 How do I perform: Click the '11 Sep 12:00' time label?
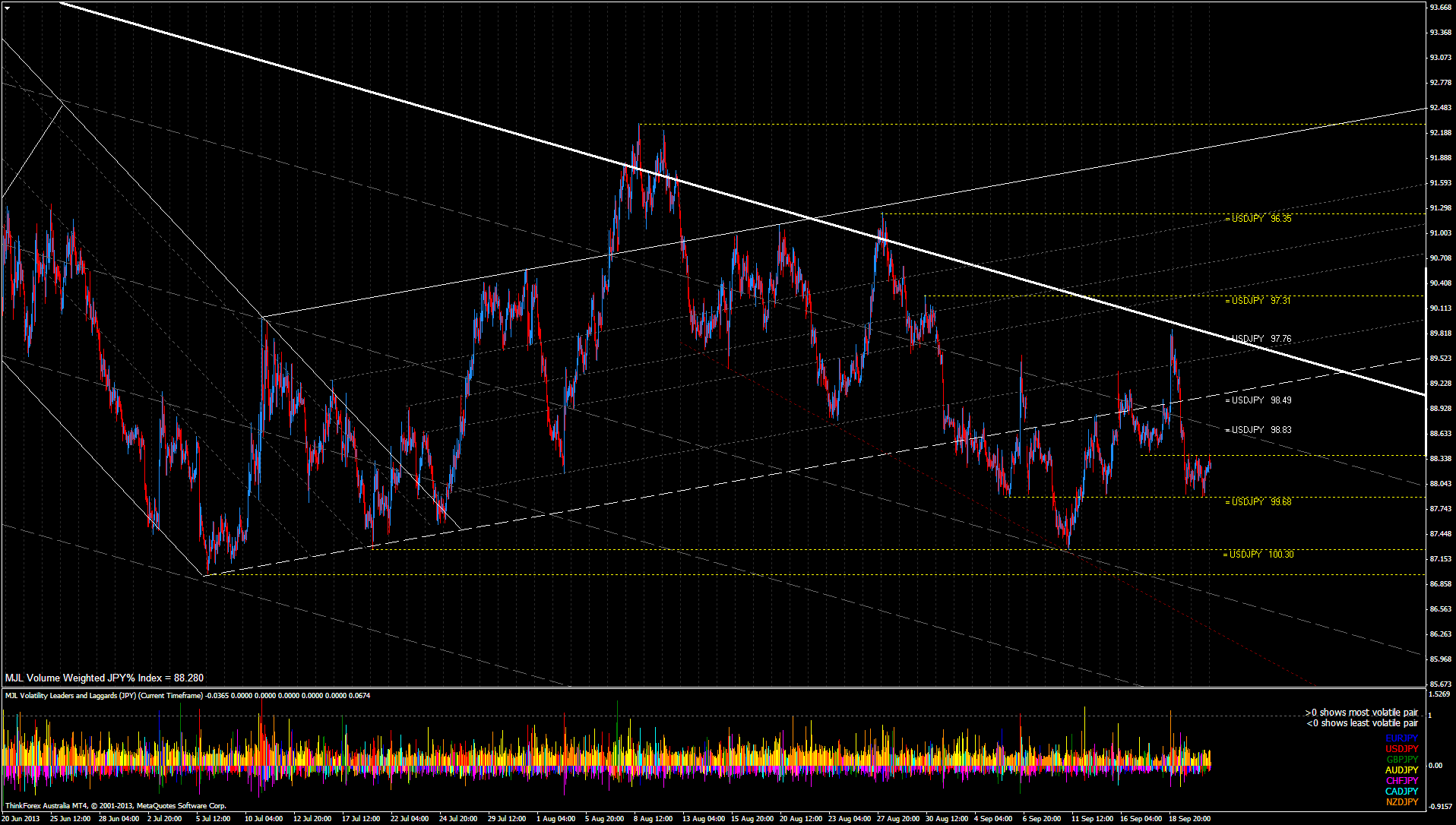point(1092,819)
